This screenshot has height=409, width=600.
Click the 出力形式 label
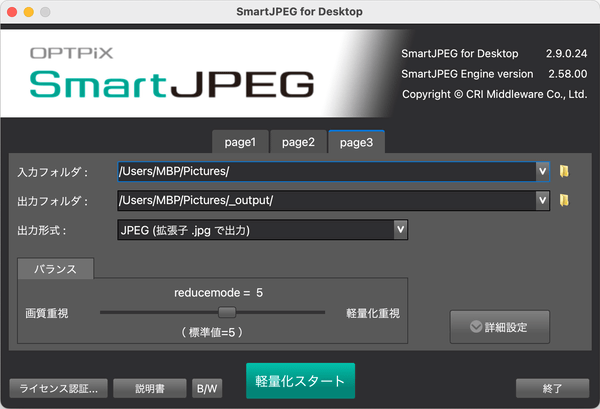pos(42,230)
